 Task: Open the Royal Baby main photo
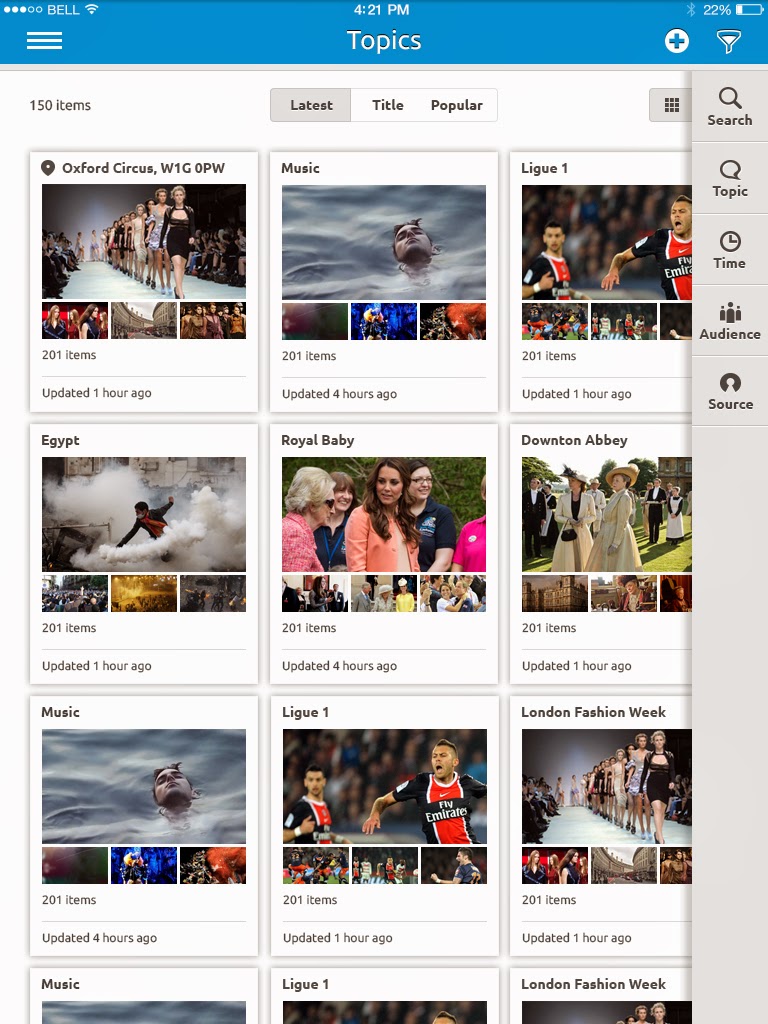pos(384,514)
